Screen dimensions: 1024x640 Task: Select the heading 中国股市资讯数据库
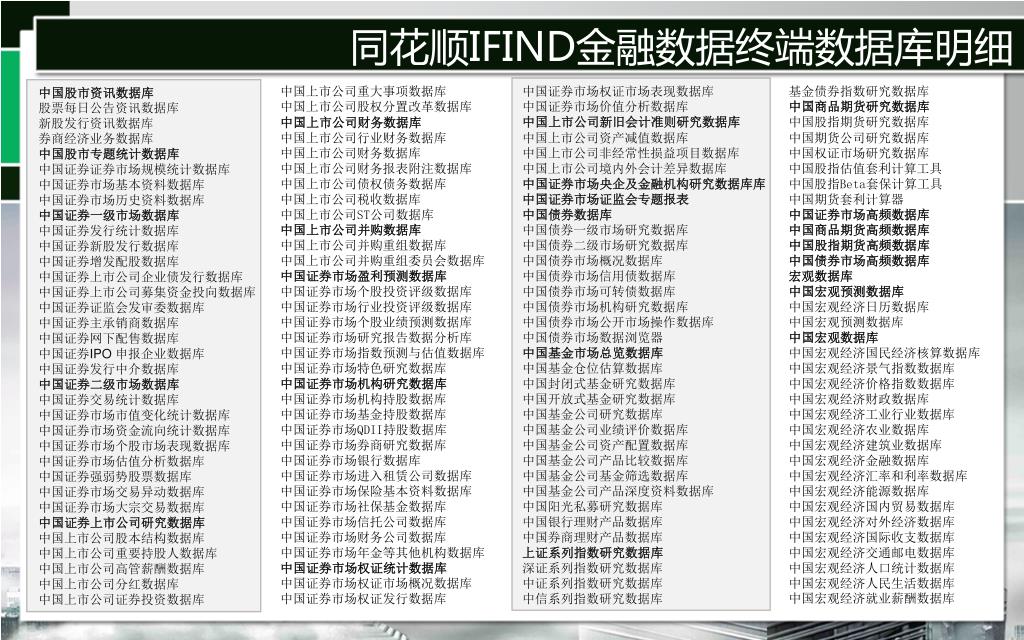[96, 93]
